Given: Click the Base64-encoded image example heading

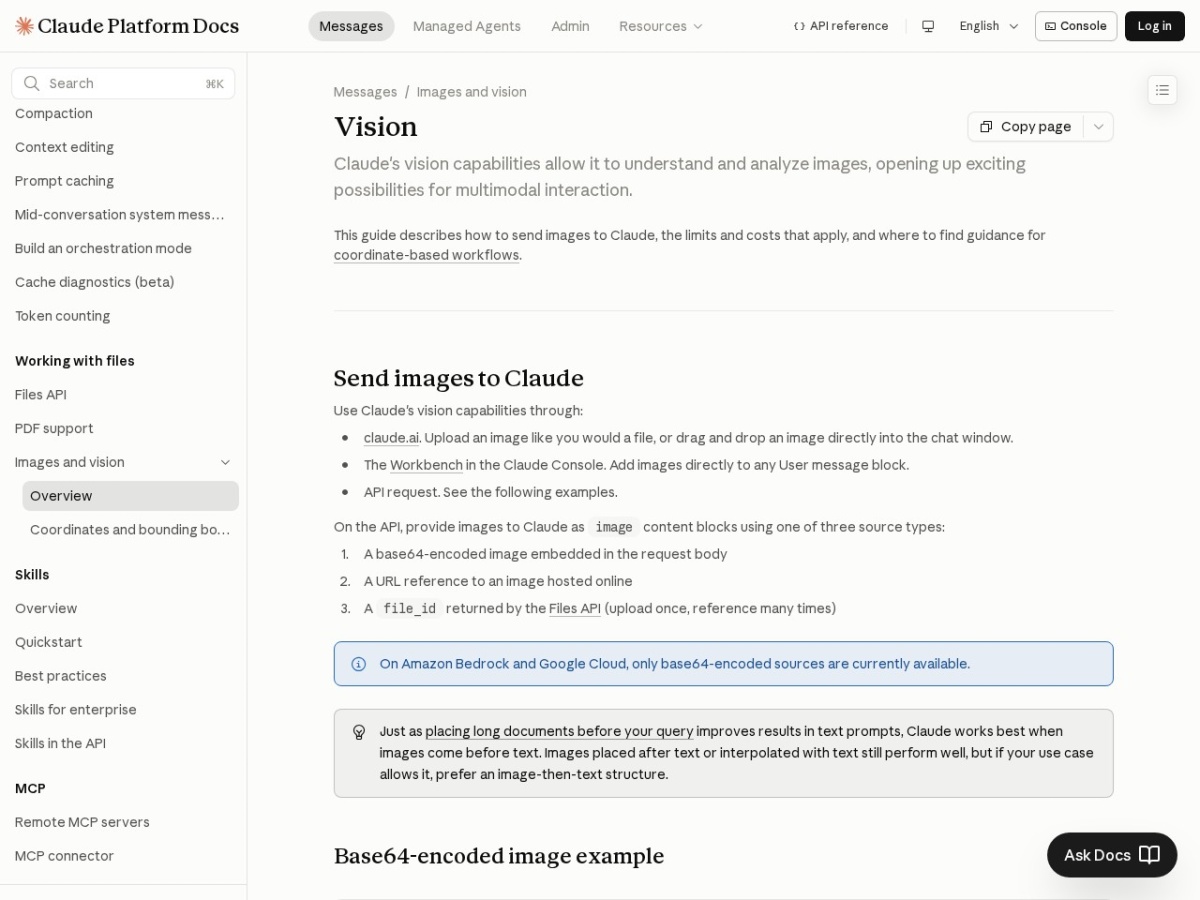Looking at the screenshot, I should click(x=499, y=856).
